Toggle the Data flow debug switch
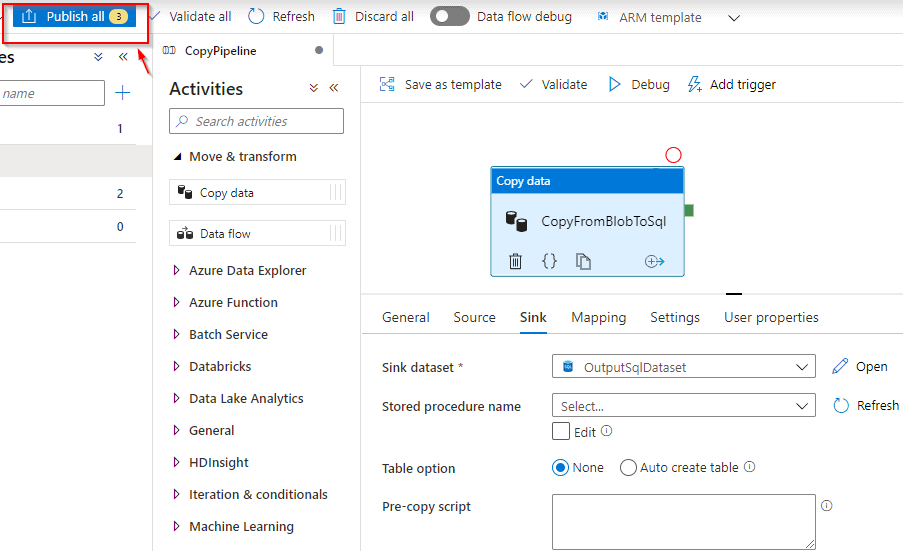This screenshot has width=903, height=551. click(450, 17)
